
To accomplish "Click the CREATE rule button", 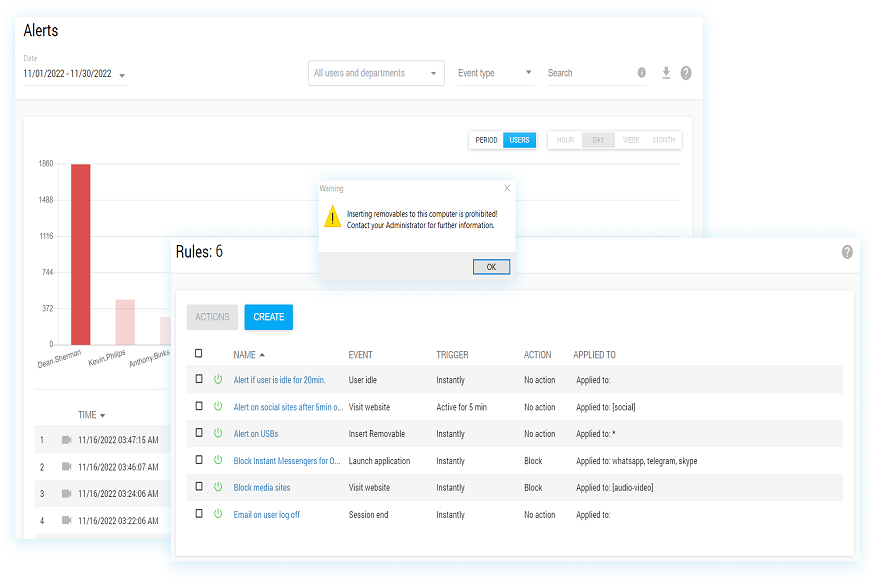I will coord(268,317).
